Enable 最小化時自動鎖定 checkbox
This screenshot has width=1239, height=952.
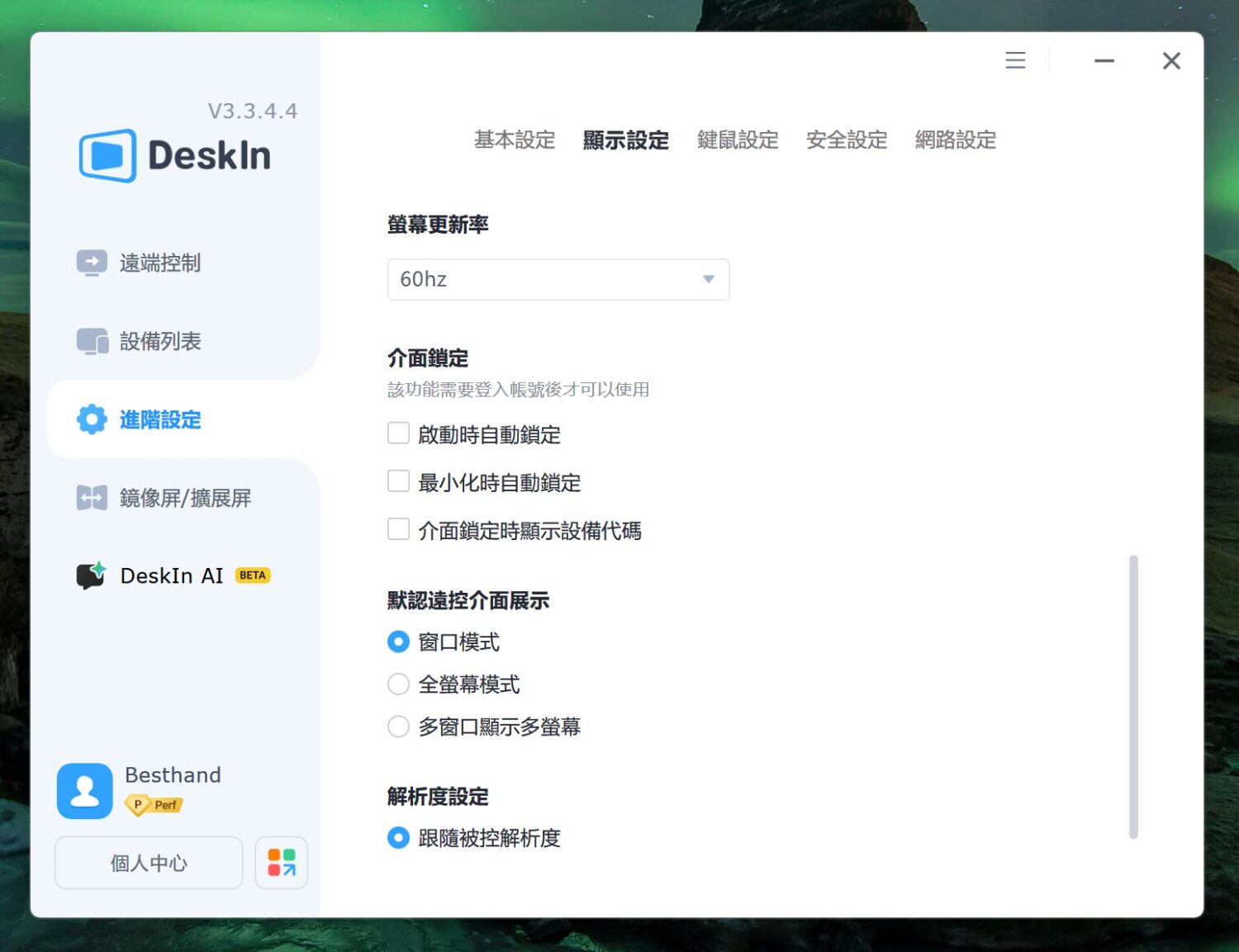(x=398, y=481)
